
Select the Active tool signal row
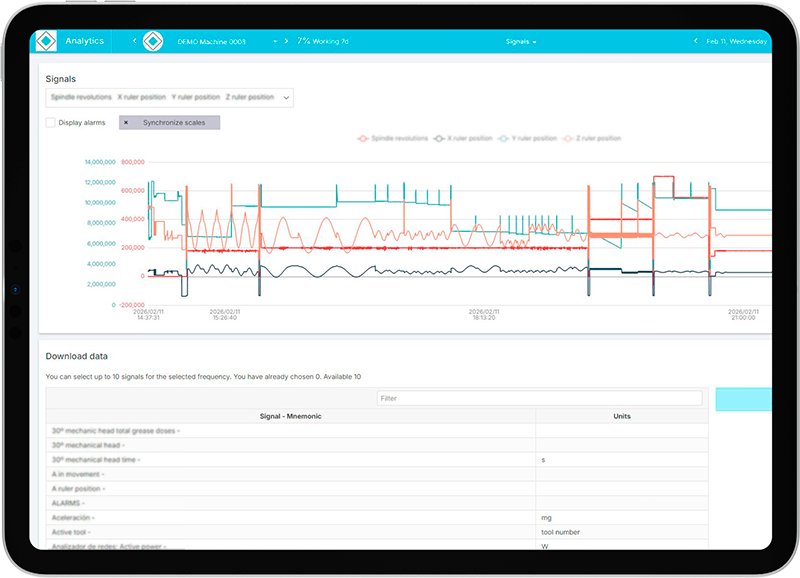pos(377,532)
